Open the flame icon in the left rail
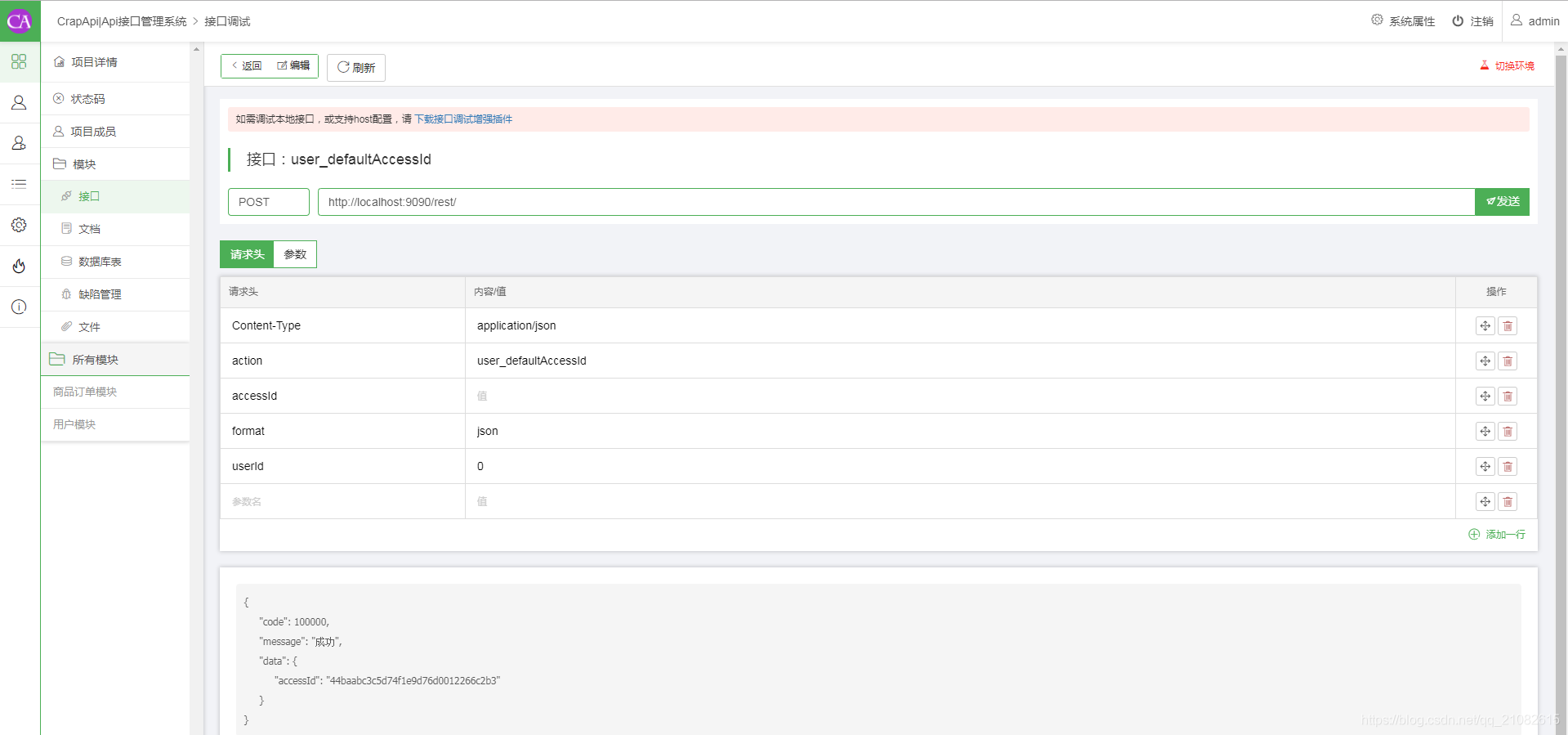 (x=20, y=266)
